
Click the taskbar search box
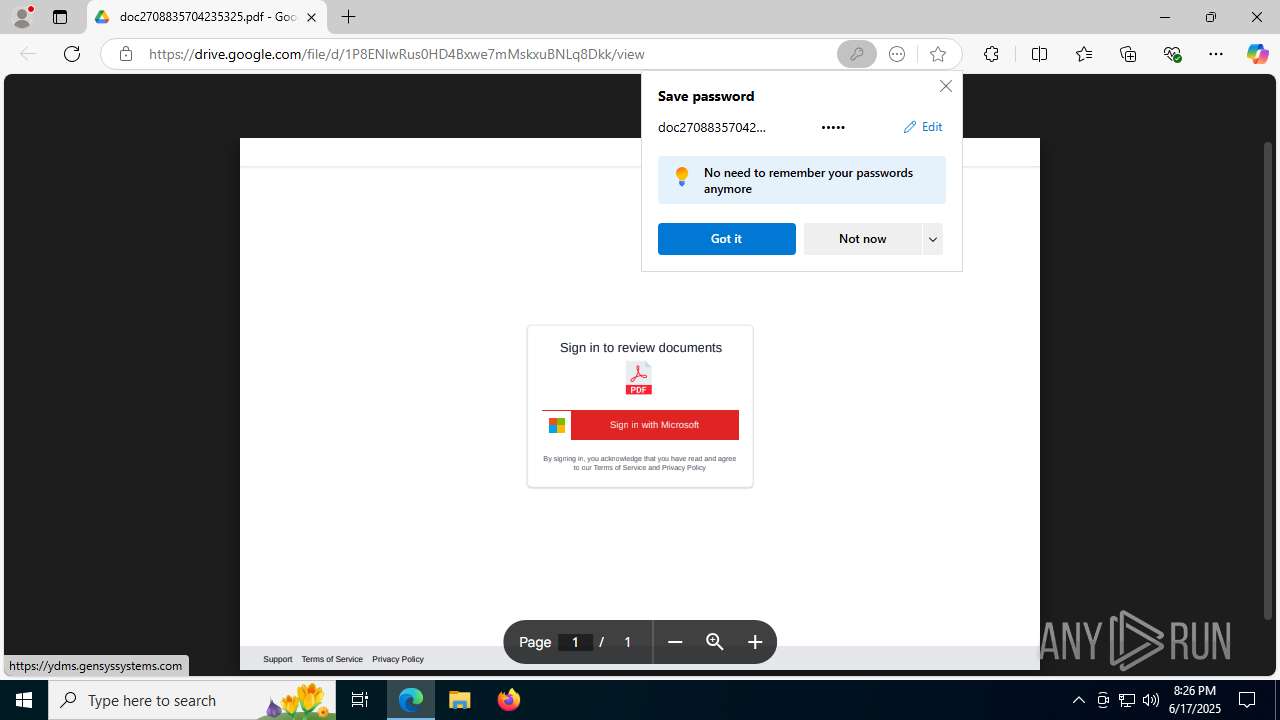pyautogui.click(x=192, y=700)
